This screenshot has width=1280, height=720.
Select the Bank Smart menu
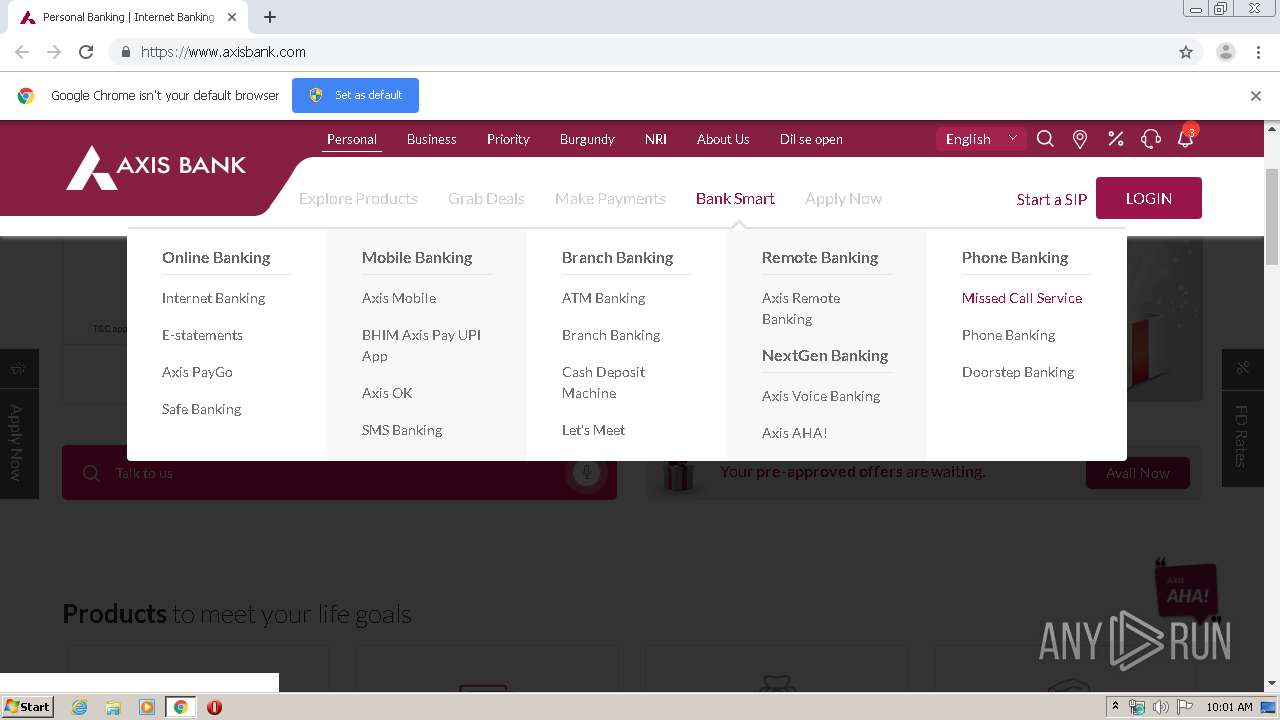[x=735, y=198]
